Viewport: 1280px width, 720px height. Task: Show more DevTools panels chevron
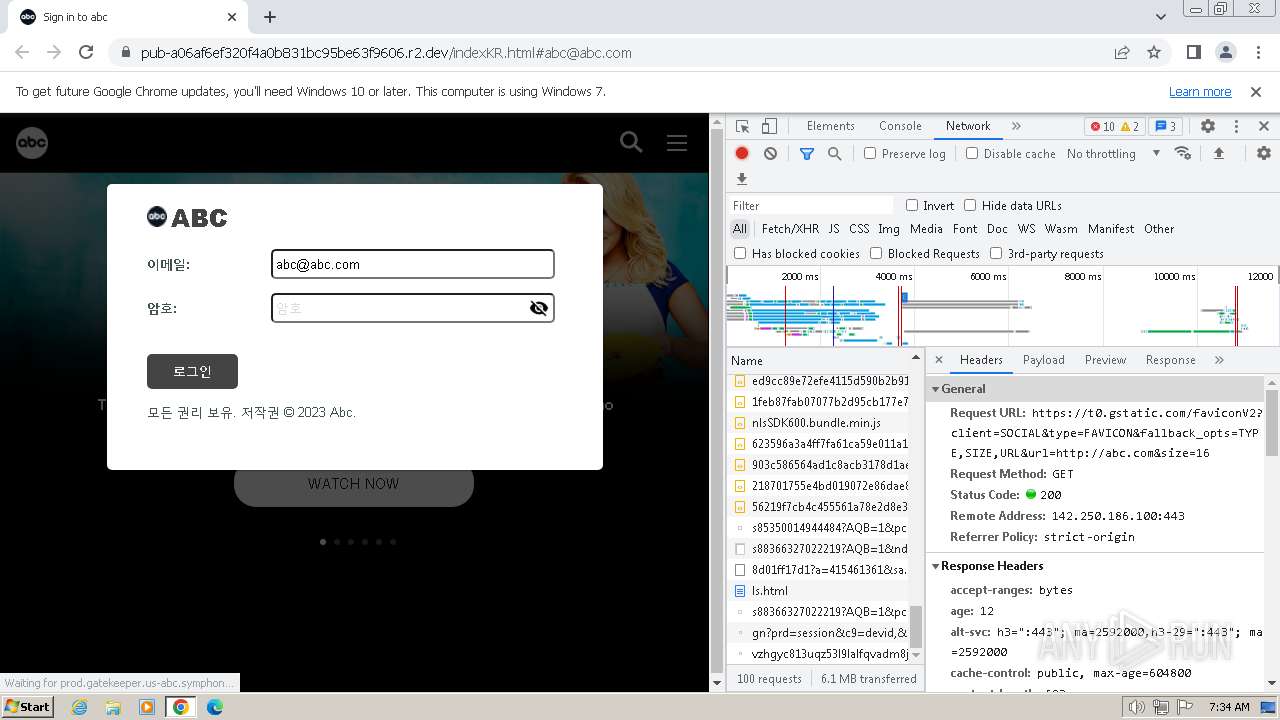[x=1016, y=126]
